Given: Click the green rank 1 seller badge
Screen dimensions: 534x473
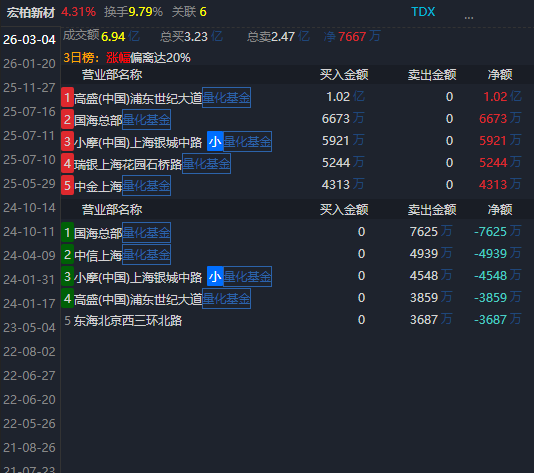Looking at the screenshot, I should click(x=67, y=232).
